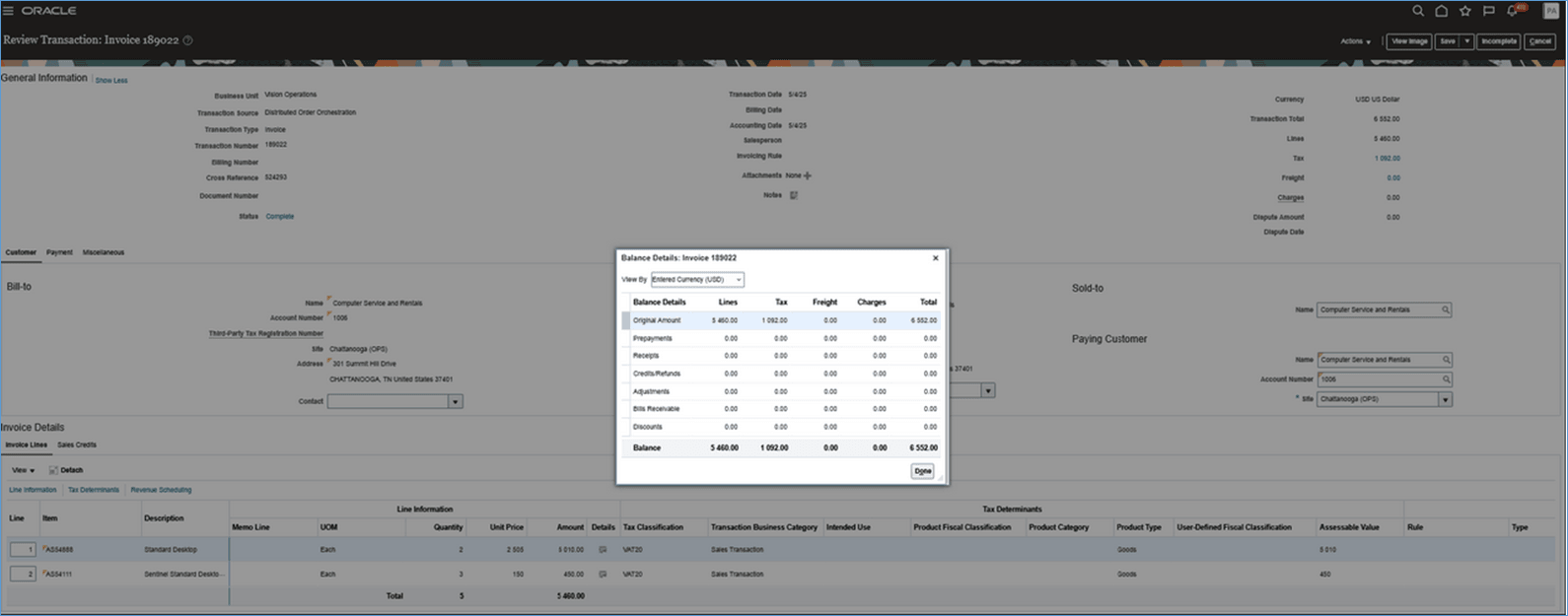Open the Notes icon
The image size is (1568, 616).
pos(794,195)
